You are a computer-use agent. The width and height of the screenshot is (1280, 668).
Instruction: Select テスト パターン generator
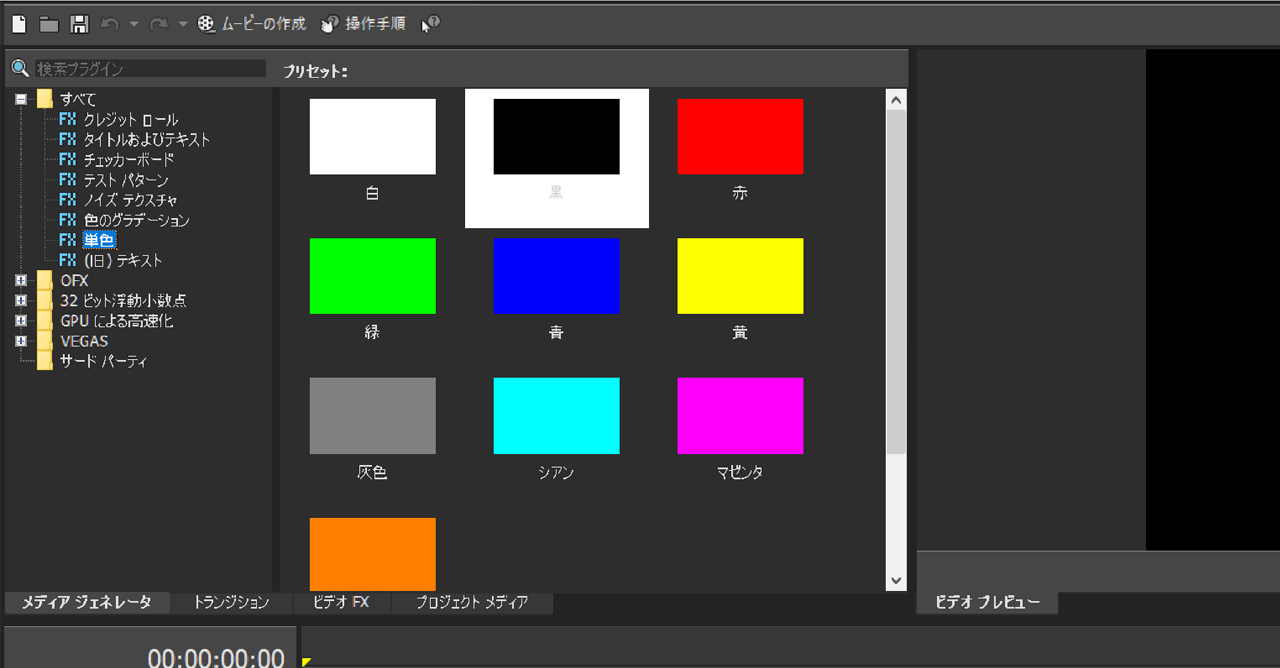point(125,180)
